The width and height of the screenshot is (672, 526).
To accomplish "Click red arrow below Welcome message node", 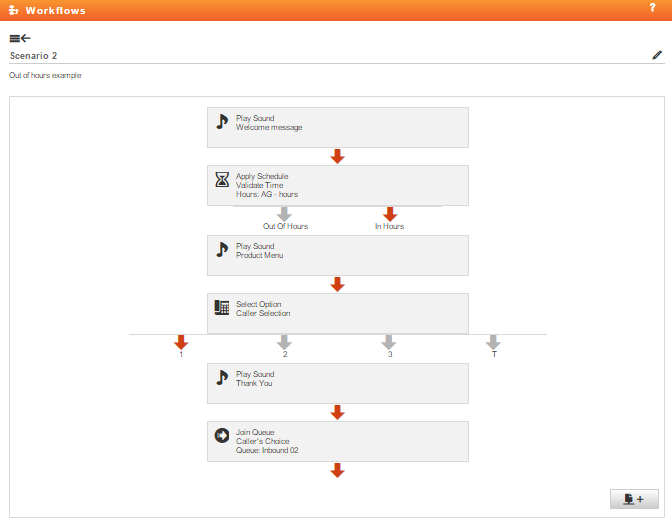I will pyautogui.click(x=337, y=156).
